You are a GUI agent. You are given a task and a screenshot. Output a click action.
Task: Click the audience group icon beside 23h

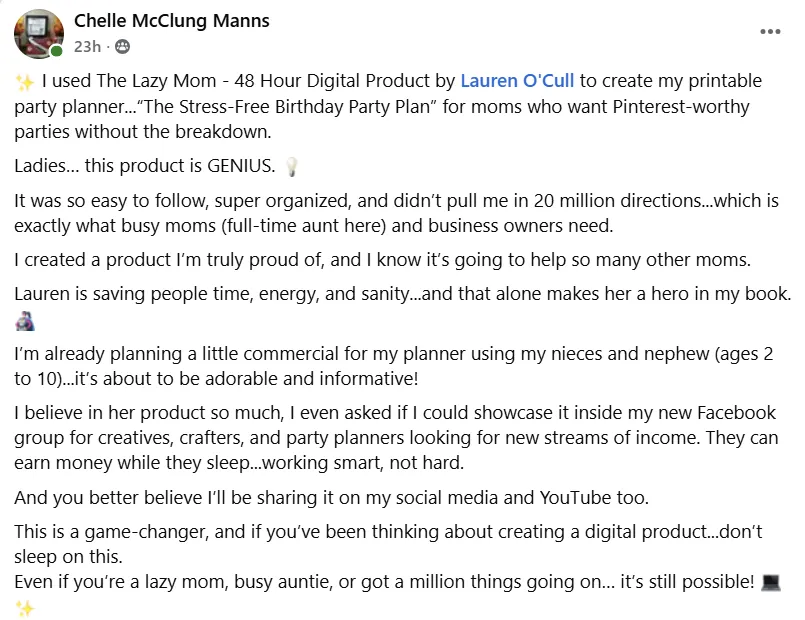122,47
